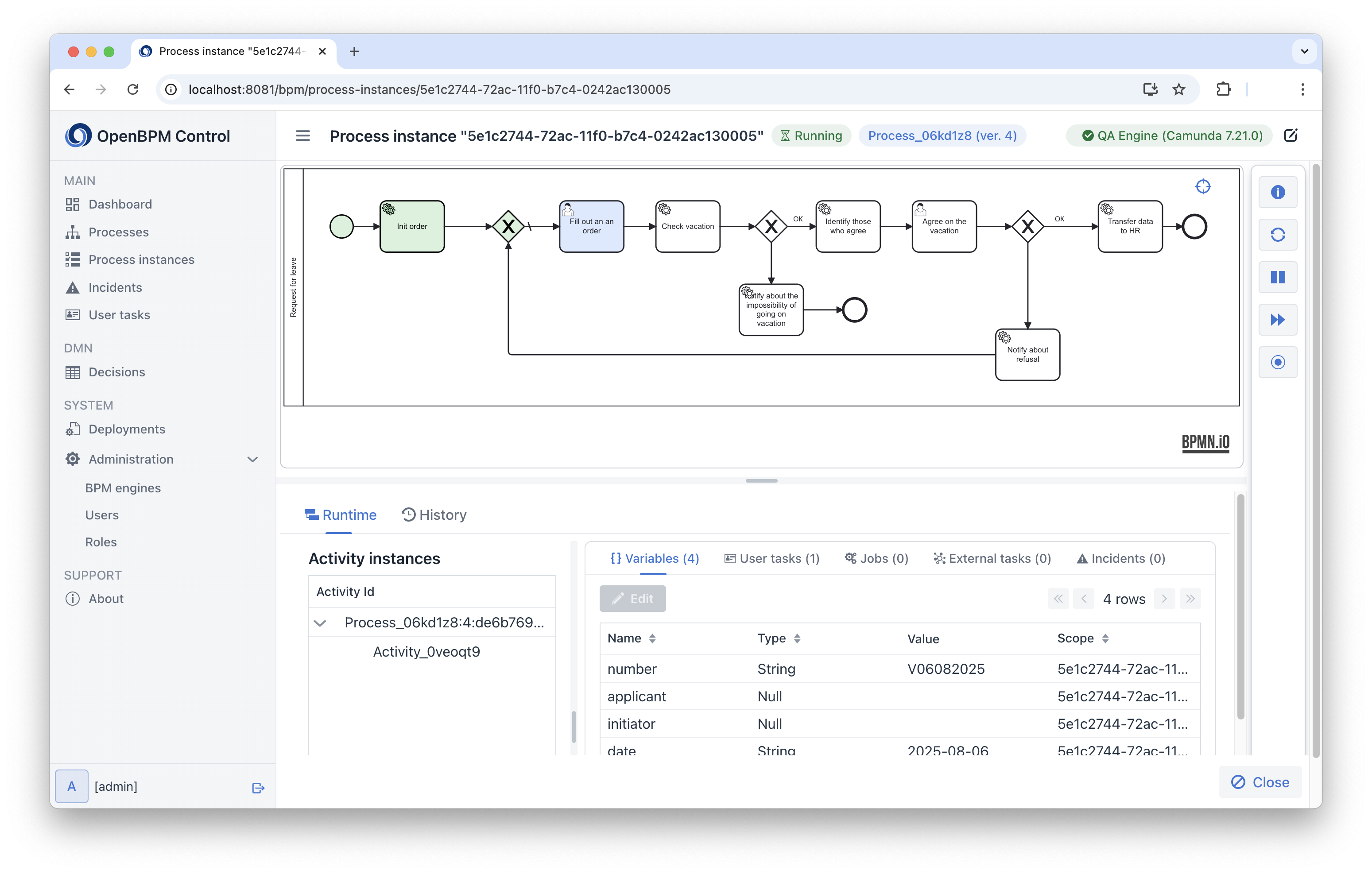Open the User tasks (1) tab
Image resolution: width=1372 pixels, height=874 pixels.
point(771,558)
